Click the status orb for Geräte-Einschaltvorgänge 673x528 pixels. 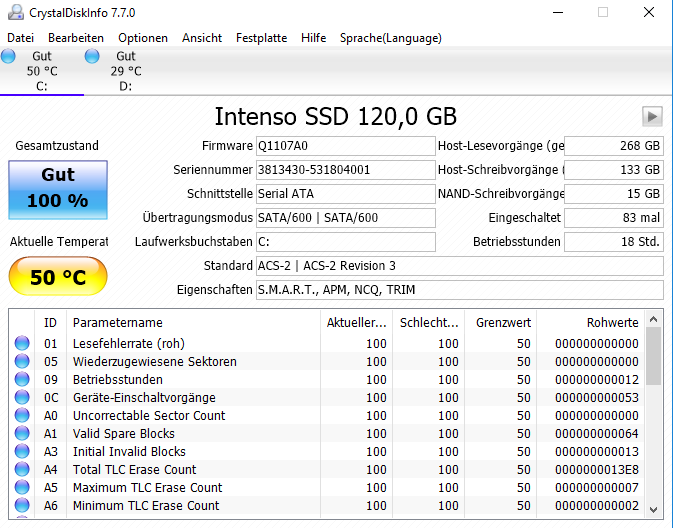[x=22, y=398]
